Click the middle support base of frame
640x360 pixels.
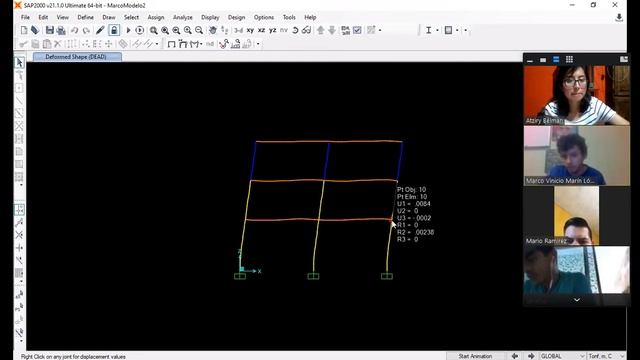point(313,276)
